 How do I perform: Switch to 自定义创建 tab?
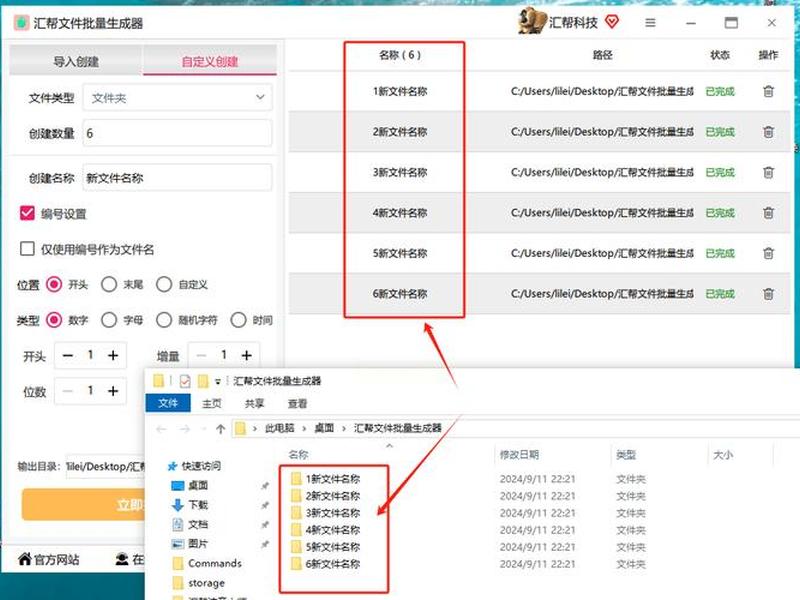click(x=210, y=61)
